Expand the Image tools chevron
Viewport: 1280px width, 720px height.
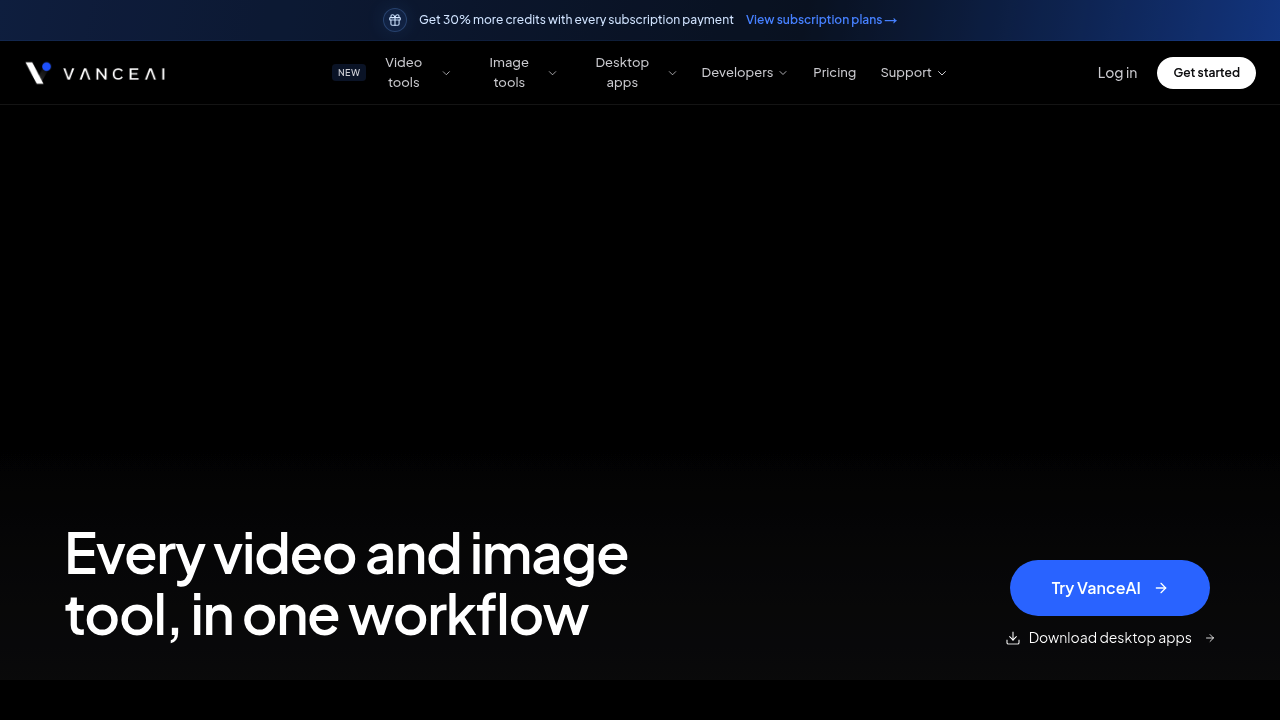click(x=552, y=73)
